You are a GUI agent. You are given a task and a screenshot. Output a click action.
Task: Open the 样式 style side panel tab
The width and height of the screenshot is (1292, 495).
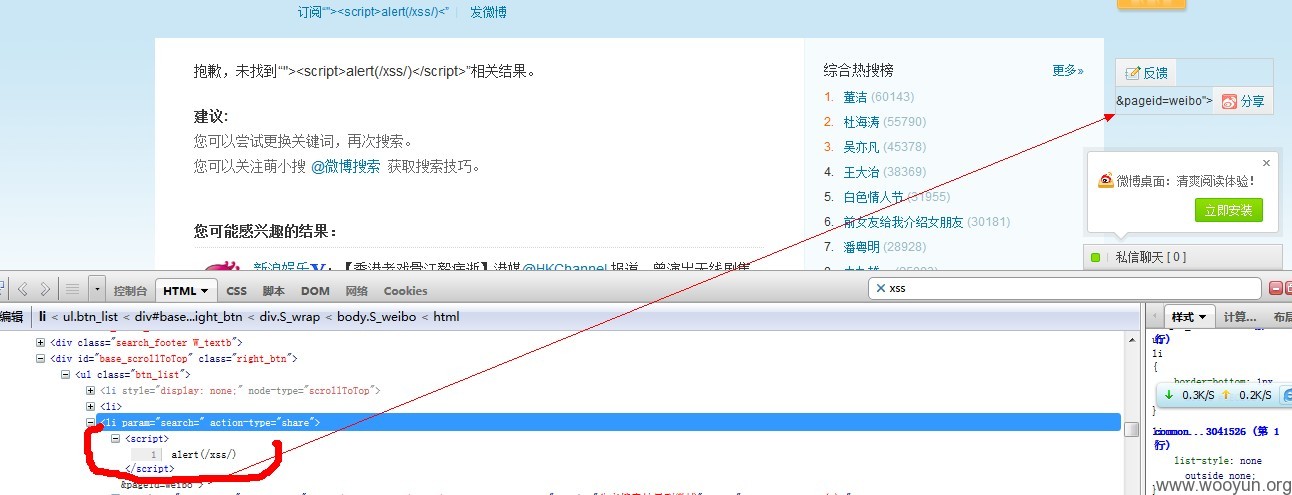(1189, 316)
